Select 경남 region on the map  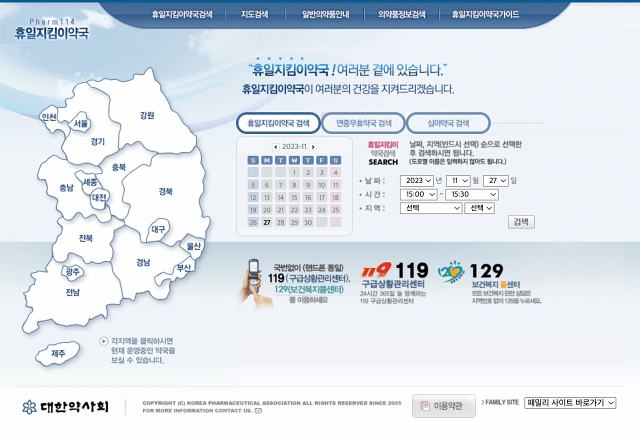coord(143,262)
